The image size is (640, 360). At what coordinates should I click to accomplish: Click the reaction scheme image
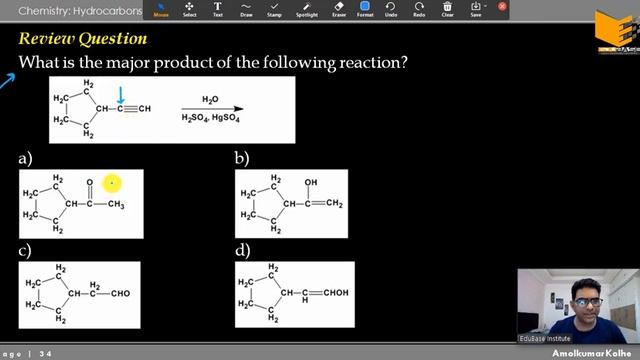click(172, 110)
